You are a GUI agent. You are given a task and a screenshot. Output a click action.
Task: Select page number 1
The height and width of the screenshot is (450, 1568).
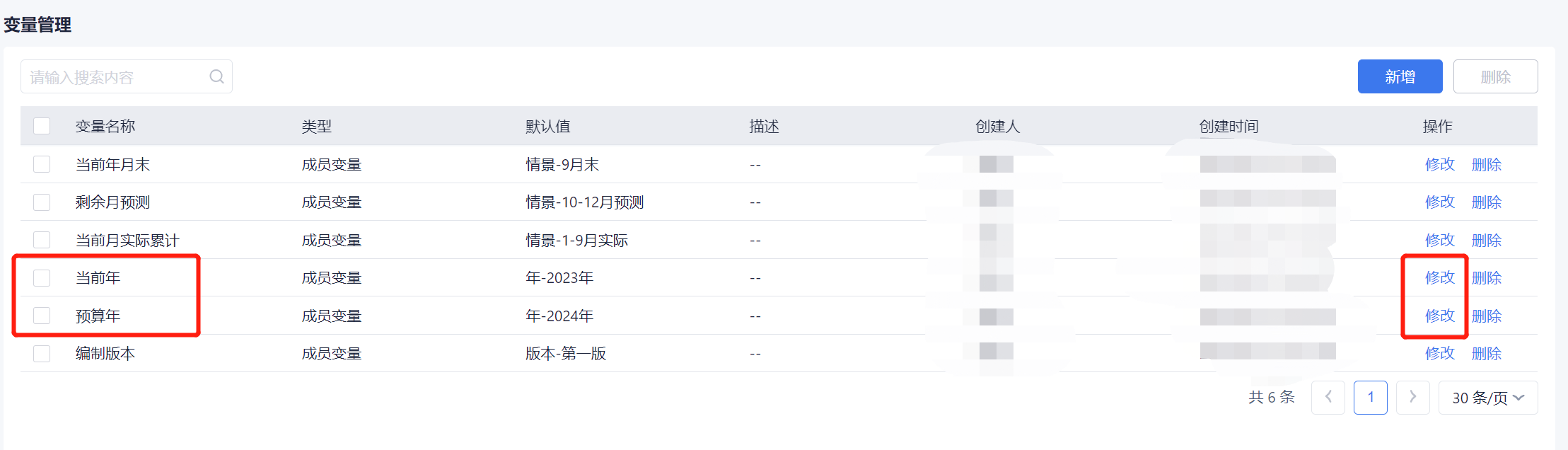pyautogui.click(x=1370, y=397)
